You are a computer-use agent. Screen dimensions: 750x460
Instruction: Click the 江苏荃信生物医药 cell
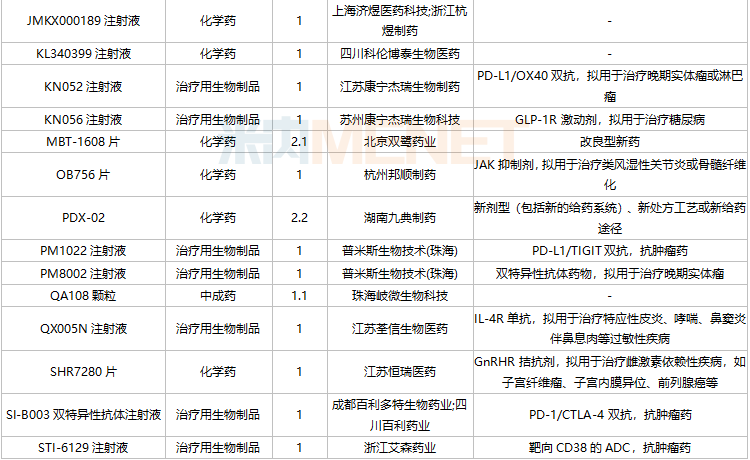click(400, 329)
